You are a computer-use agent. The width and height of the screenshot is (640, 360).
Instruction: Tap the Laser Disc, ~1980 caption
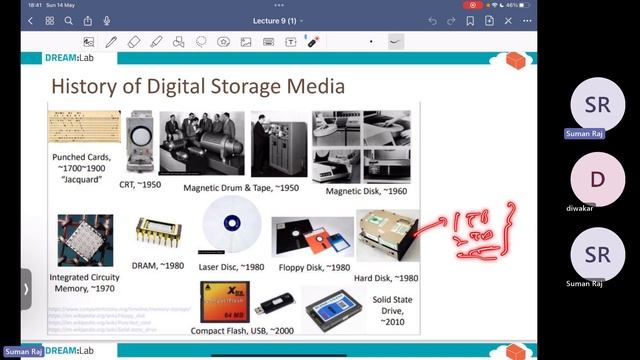click(231, 267)
